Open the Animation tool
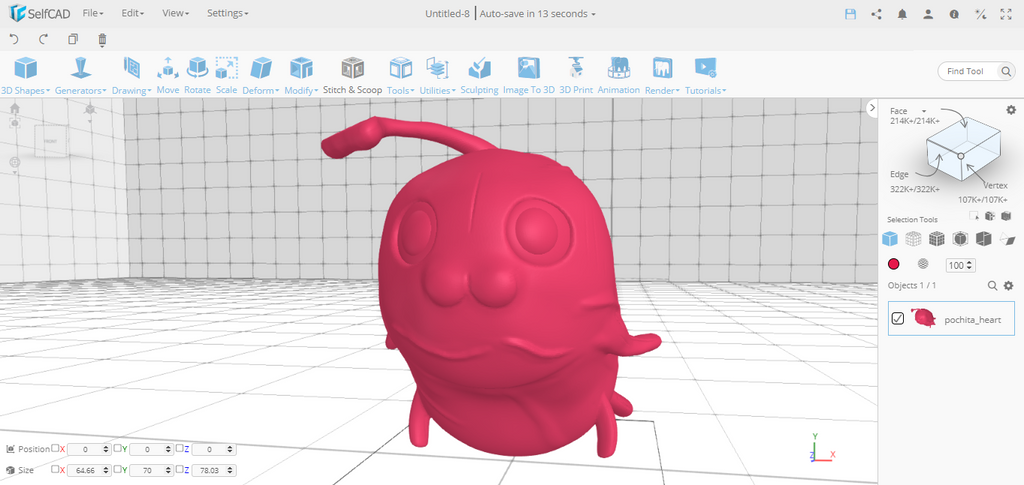The width and height of the screenshot is (1024, 485). coord(618,68)
